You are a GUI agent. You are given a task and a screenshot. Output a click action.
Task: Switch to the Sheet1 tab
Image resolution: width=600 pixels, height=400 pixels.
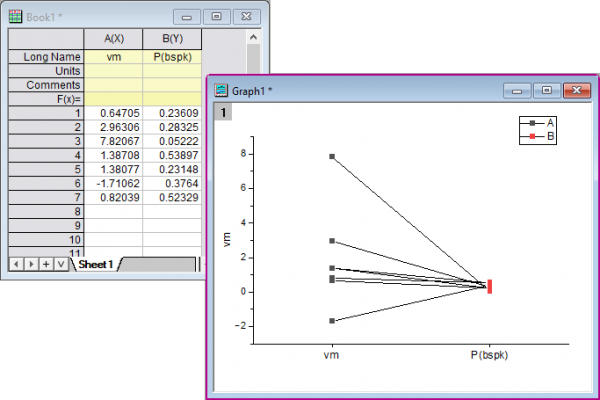pos(96,264)
